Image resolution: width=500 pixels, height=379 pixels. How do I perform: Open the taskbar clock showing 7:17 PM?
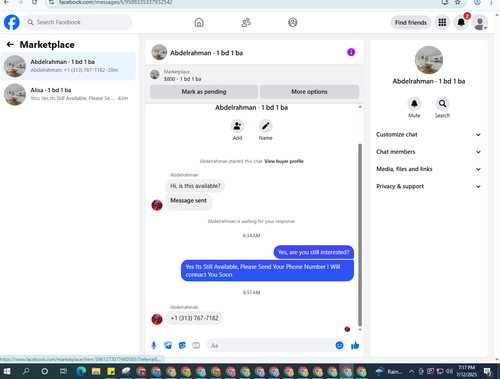click(467, 371)
